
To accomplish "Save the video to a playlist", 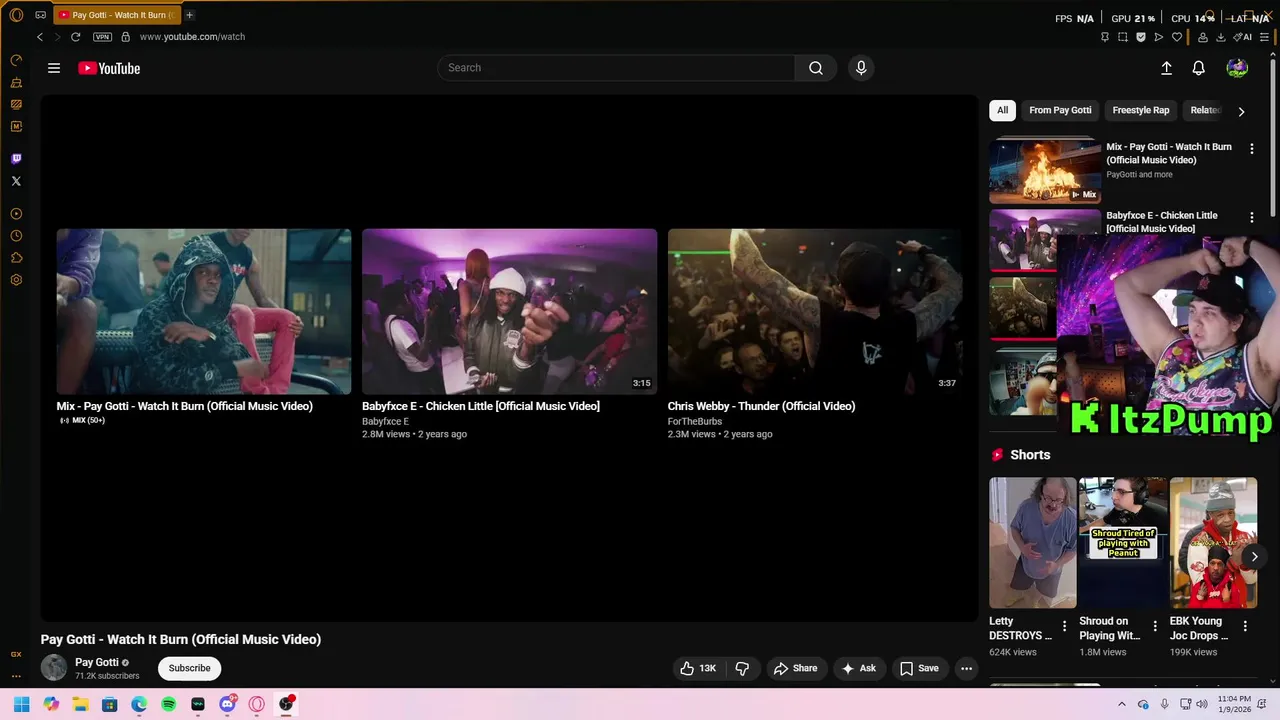I will click(919, 668).
